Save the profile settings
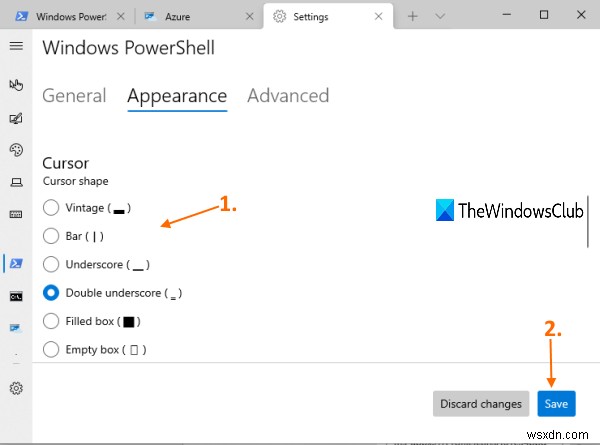Viewport: 600px width, 445px height. pos(556,404)
